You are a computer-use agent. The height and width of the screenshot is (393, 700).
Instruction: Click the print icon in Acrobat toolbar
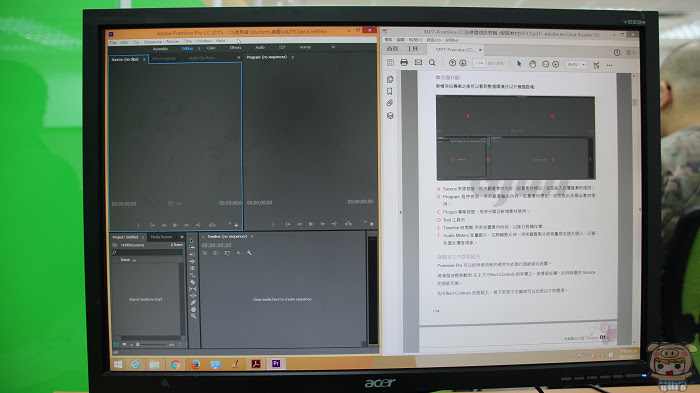[x=404, y=63]
